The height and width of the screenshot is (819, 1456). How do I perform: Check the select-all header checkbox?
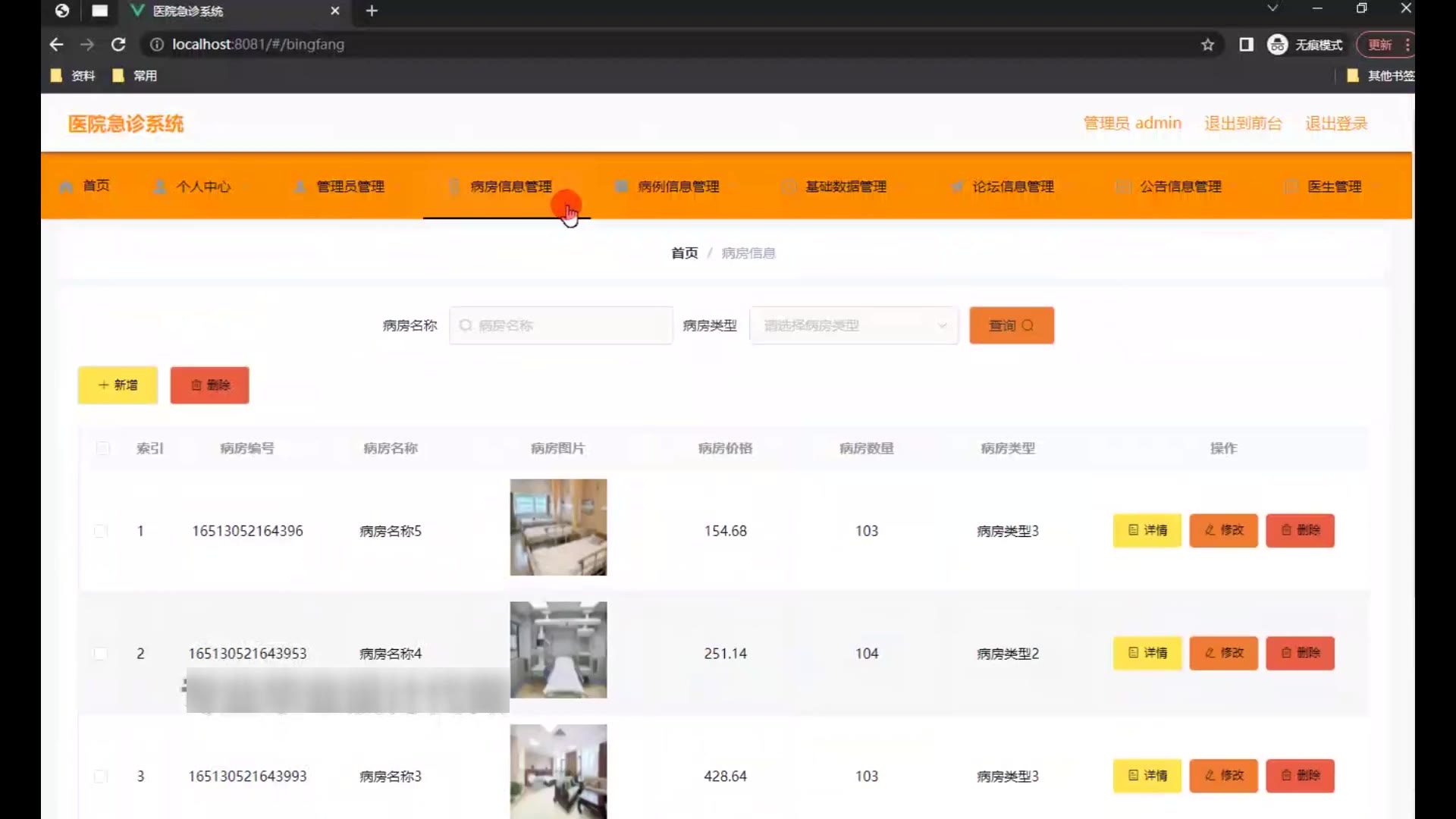(103, 448)
